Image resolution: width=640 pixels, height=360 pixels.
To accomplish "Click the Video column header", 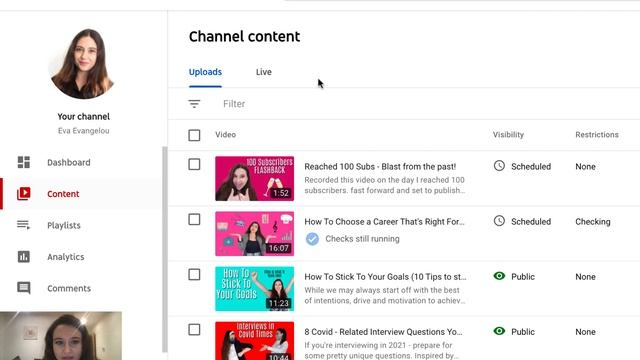I will [x=226, y=135].
